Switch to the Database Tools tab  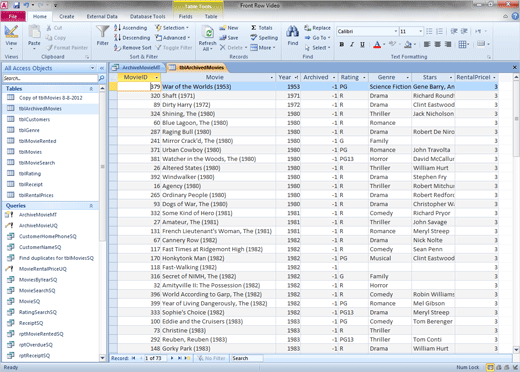pyautogui.click(x=147, y=16)
